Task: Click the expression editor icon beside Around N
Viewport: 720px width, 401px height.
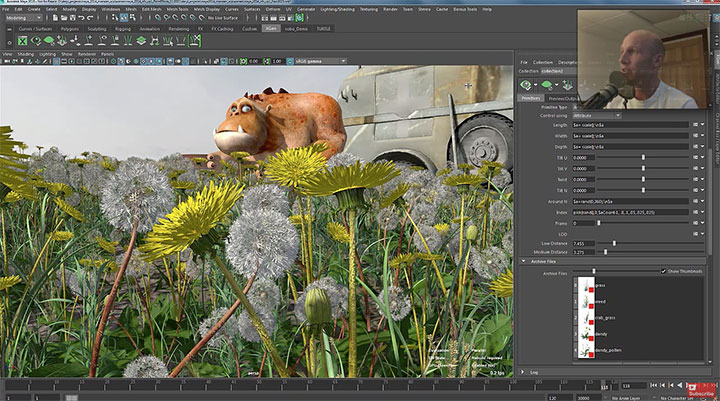Action: [695, 201]
